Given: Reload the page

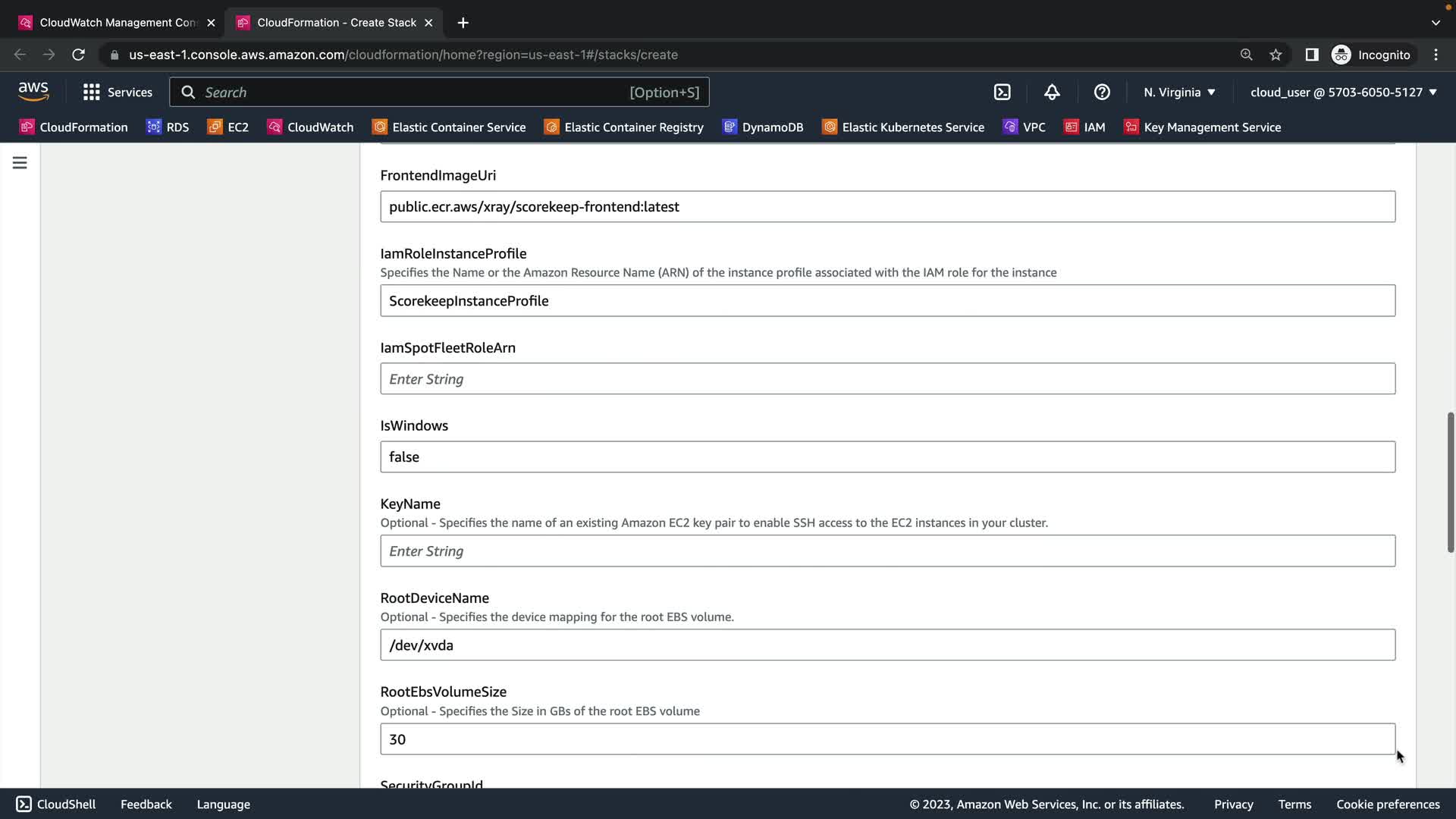Looking at the screenshot, I should tap(78, 55).
